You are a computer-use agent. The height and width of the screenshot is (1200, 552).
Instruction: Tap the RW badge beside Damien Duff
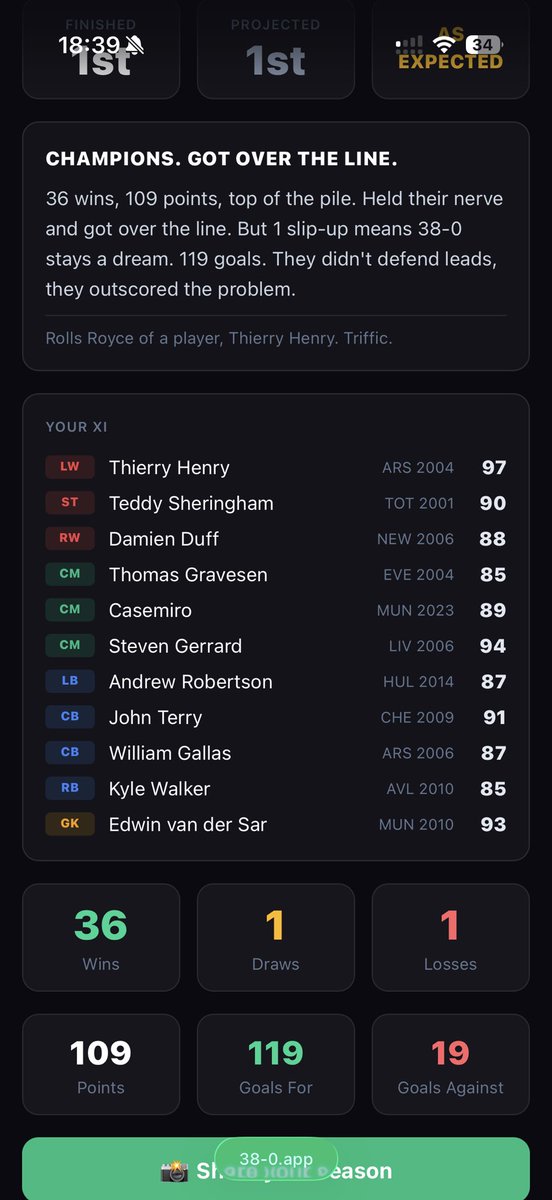point(70,538)
